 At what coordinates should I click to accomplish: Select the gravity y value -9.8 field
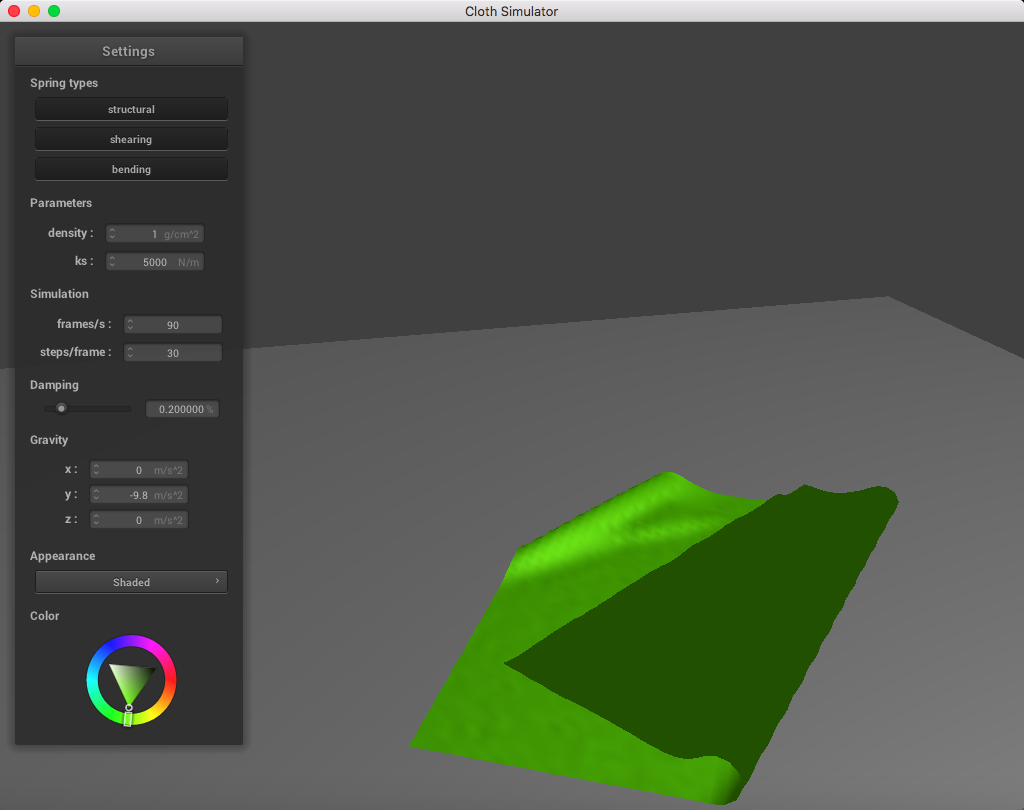click(138, 495)
